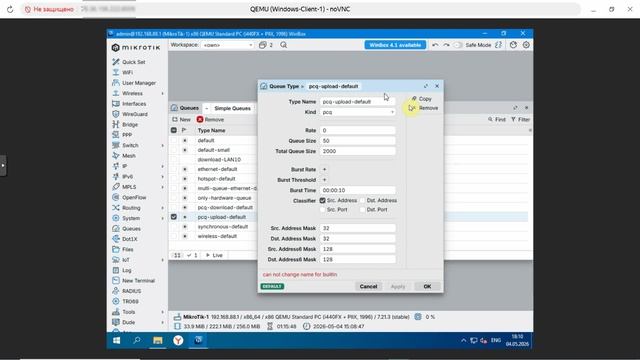Click Filter in Queues window
Screen dimensions: 640x360
tap(520, 120)
